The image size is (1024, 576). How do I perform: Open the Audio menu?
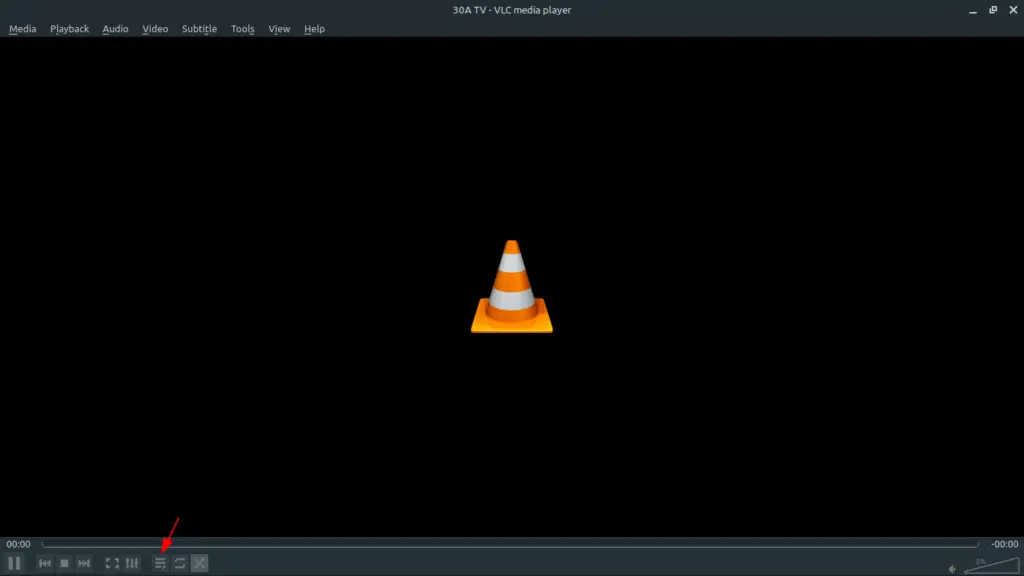[115, 29]
